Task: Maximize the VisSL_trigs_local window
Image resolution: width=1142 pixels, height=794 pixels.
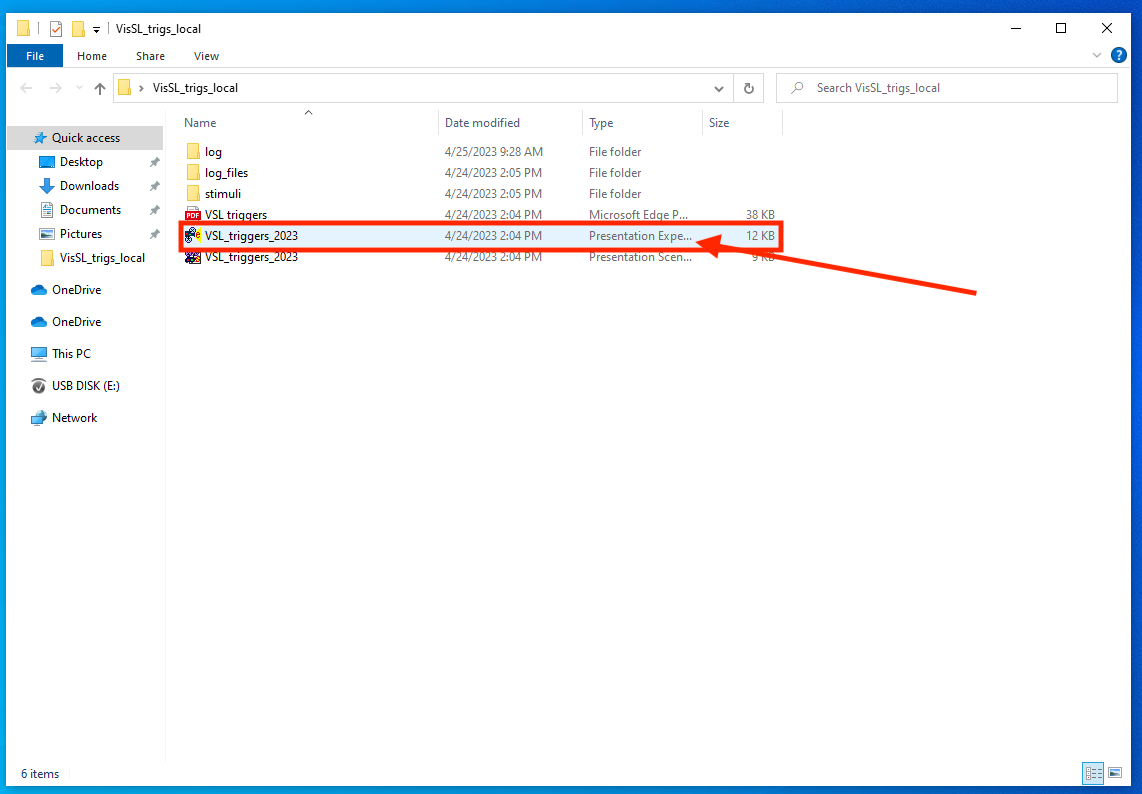Action: [x=1061, y=28]
